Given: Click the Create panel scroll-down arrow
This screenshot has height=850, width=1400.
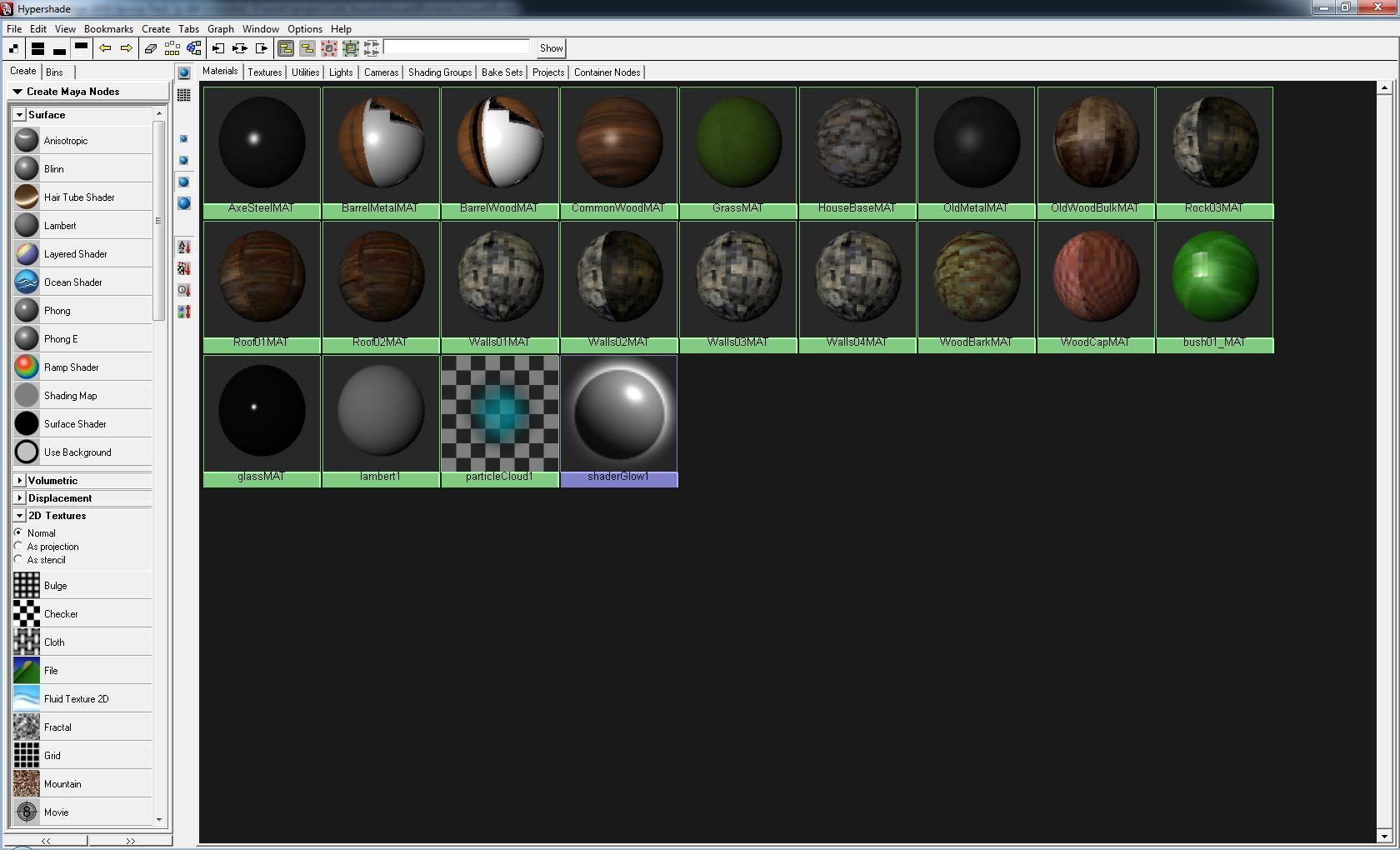Looking at the screenshot, I should [x=160, y=820].
